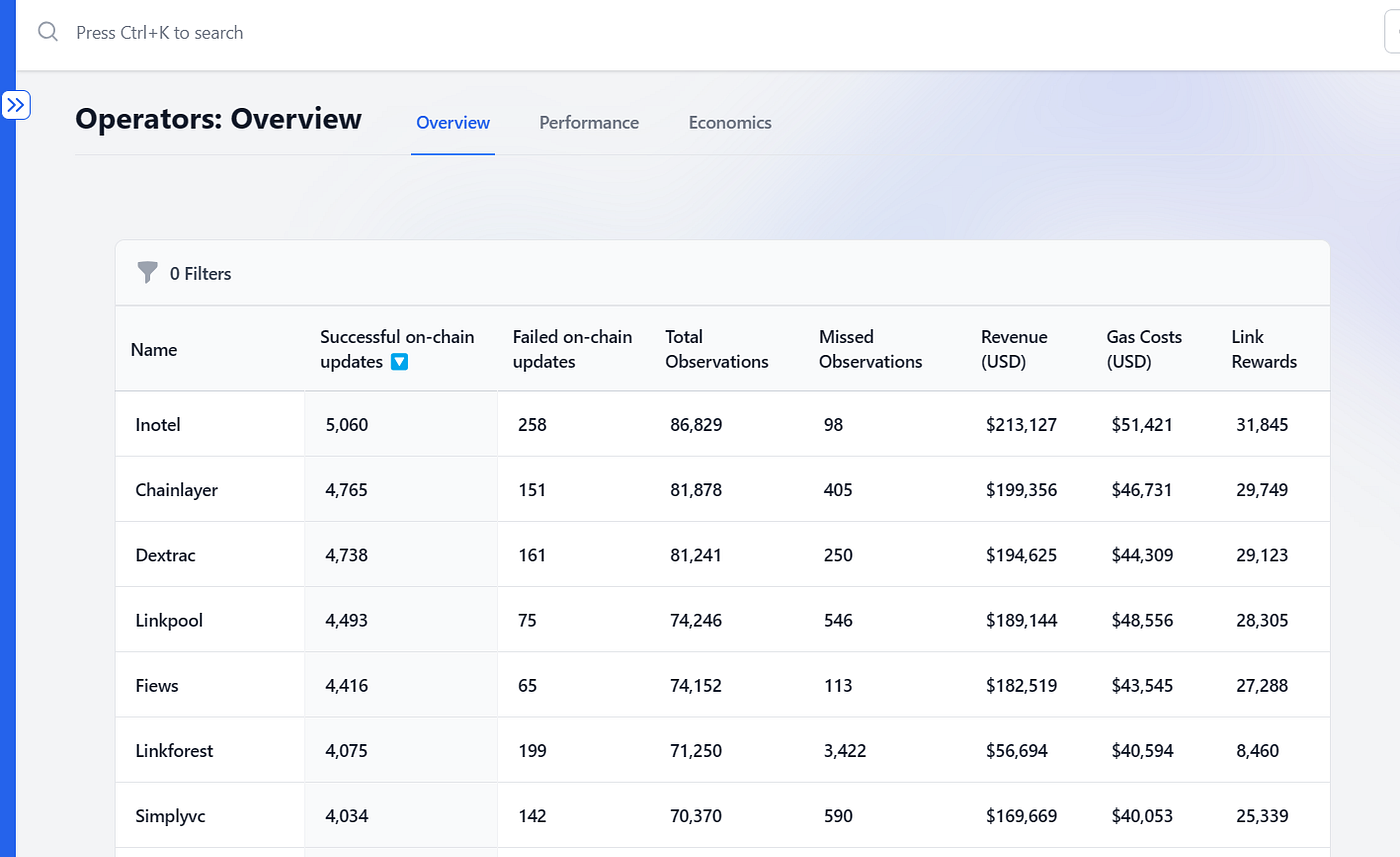
Task: Click Inotel's $213,127 revenue value
Action: click(1021, 425)
